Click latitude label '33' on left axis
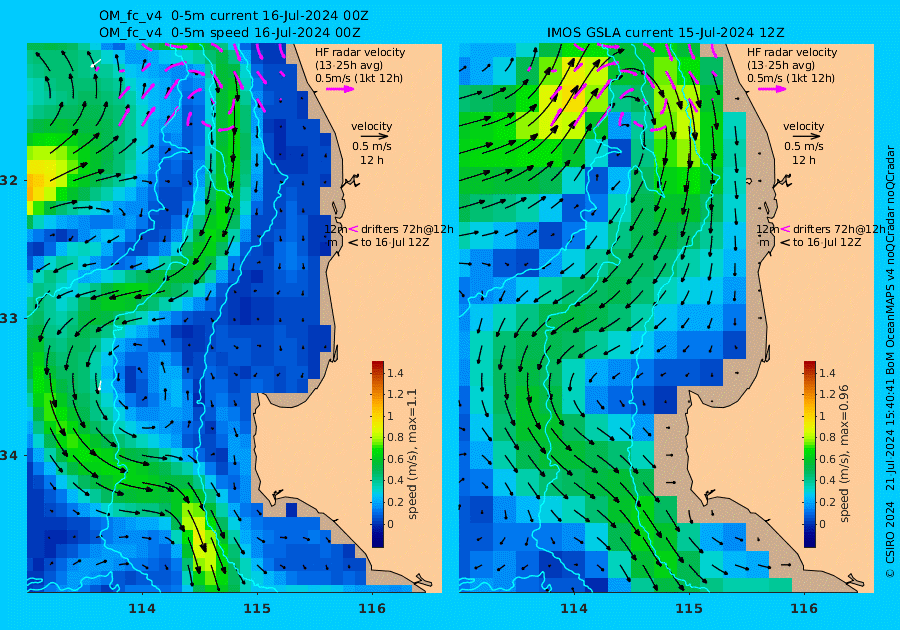 (x=9, y=318)
